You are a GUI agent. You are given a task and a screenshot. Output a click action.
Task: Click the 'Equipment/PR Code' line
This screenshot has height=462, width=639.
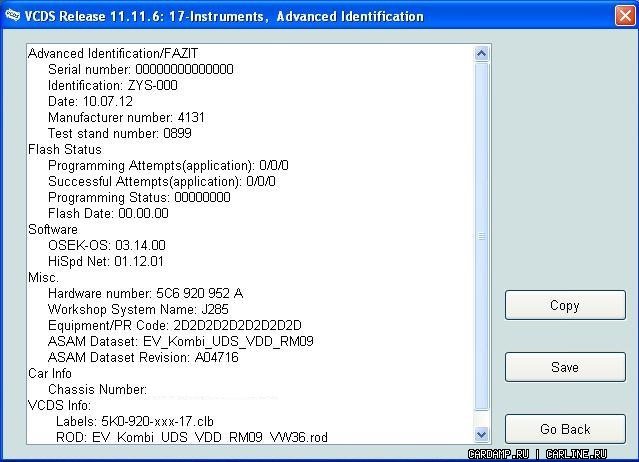[x=174, y=325]
